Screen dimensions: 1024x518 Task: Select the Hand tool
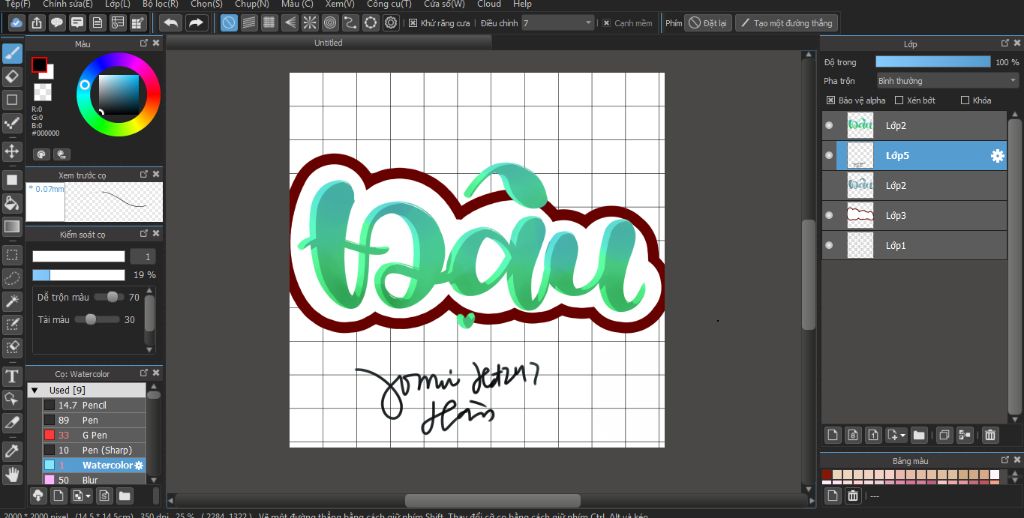pyautogui.click(x=12, y=474)
